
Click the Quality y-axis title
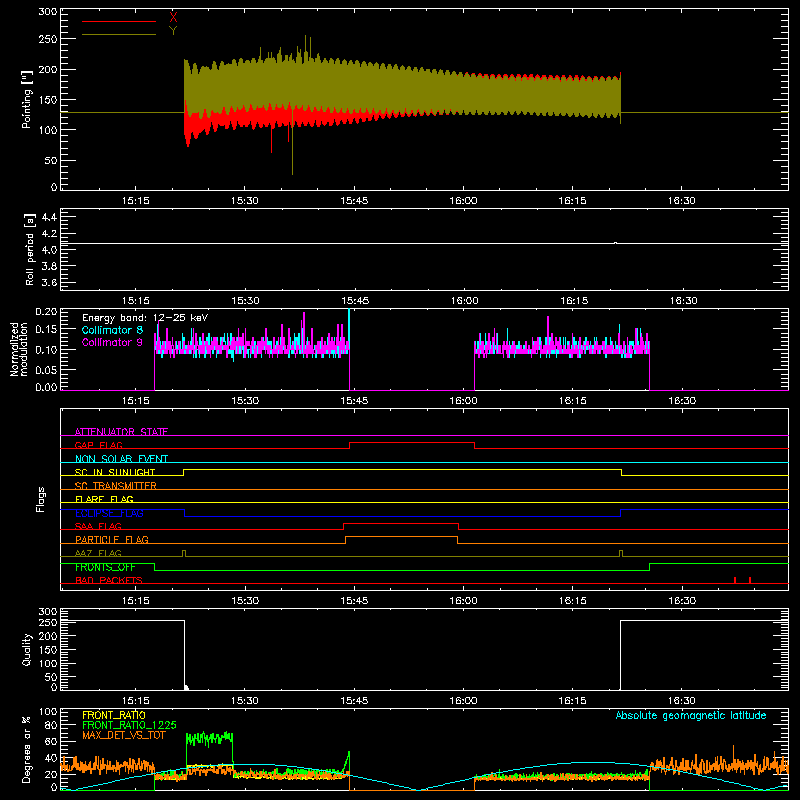click(27, 649)
